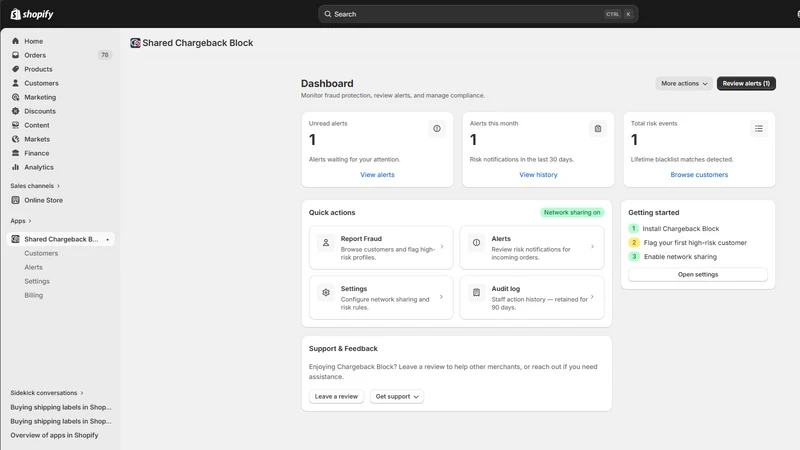The width and height of the screenshot is (800, 450).
Task: Click the Customers person icon
Action: [15, 83]
